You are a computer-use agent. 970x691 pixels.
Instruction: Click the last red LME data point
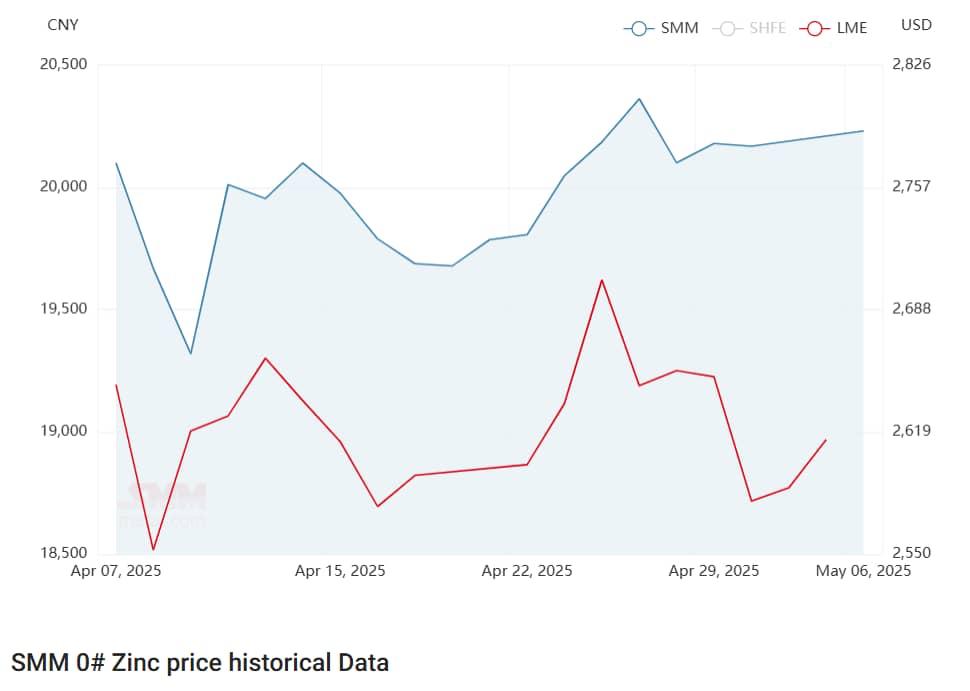(826, 440)
